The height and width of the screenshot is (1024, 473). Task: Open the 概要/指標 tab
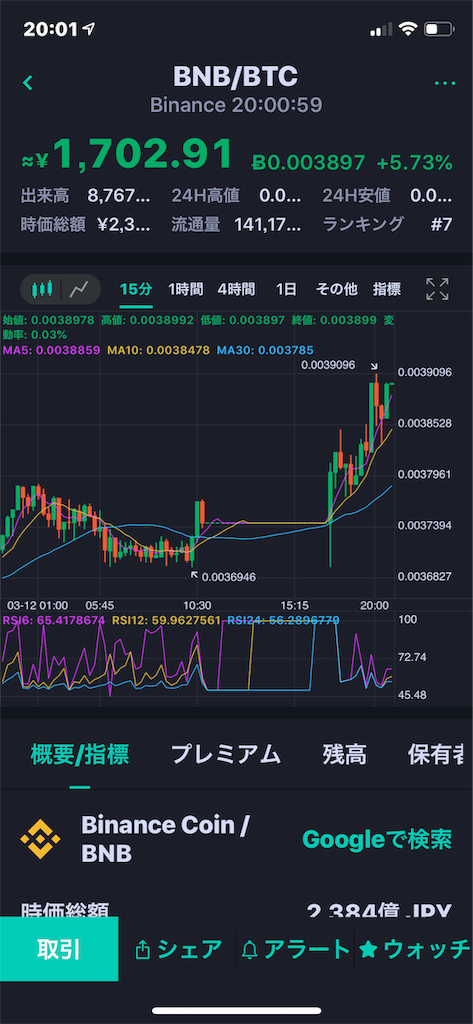coord(80,754)
